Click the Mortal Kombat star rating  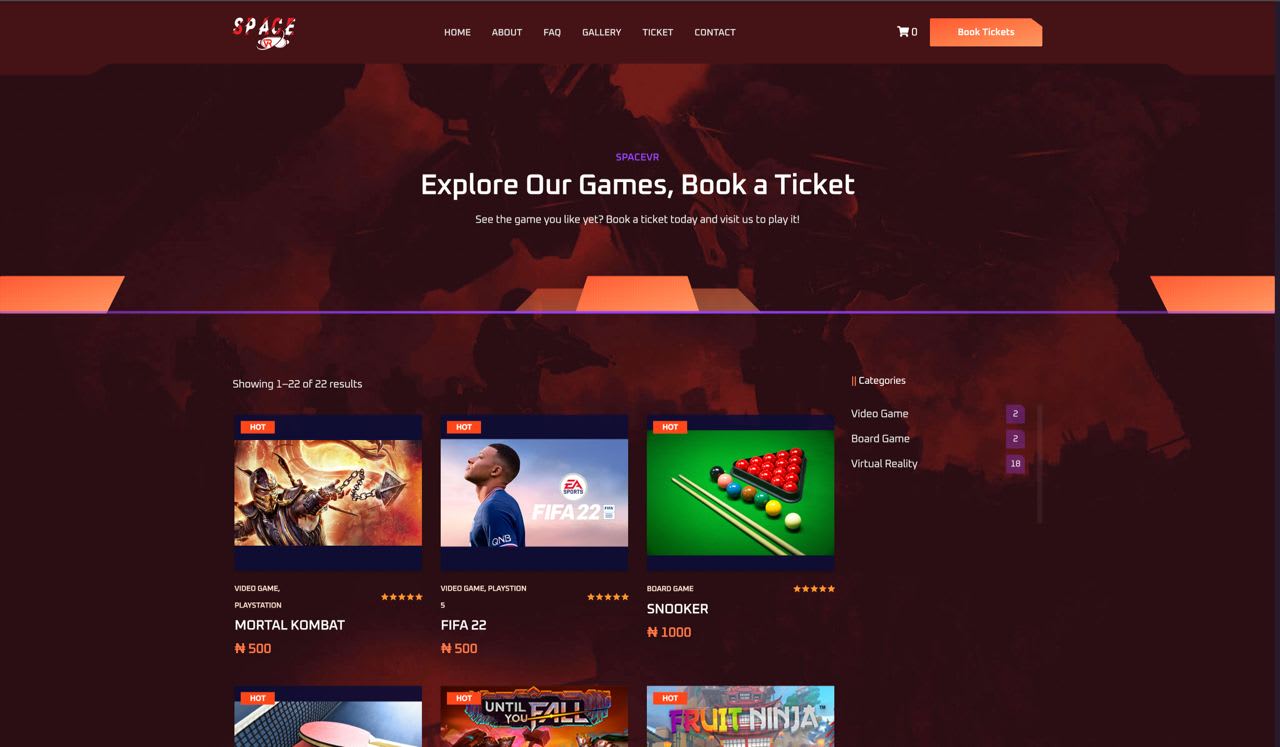pyautogui.click(x=402, y=597)
